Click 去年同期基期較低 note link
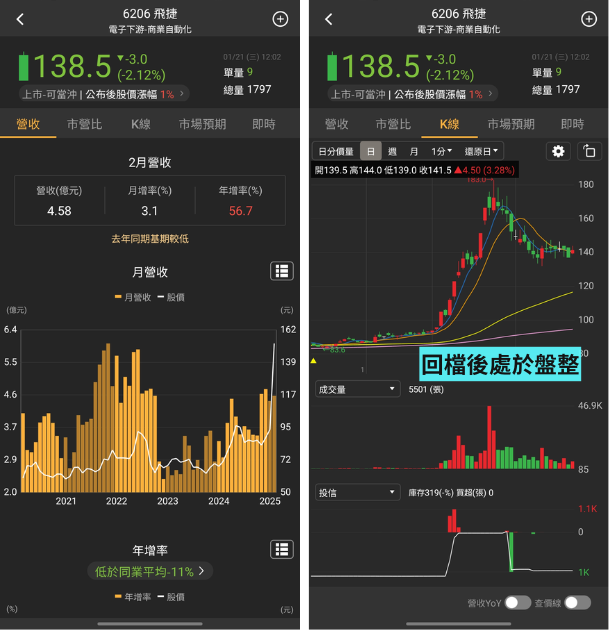The height and width of the screenshot is (630, 609). coord(150,239)
